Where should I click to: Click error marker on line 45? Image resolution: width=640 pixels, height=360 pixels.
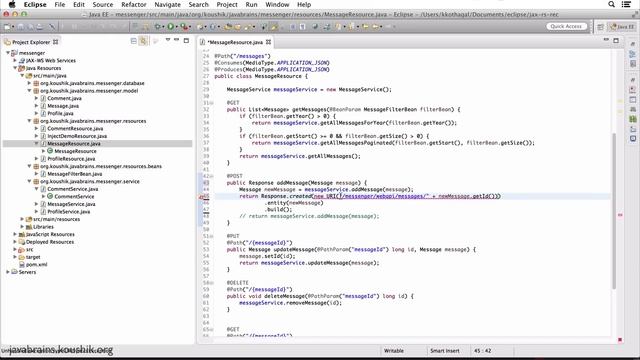202,196
